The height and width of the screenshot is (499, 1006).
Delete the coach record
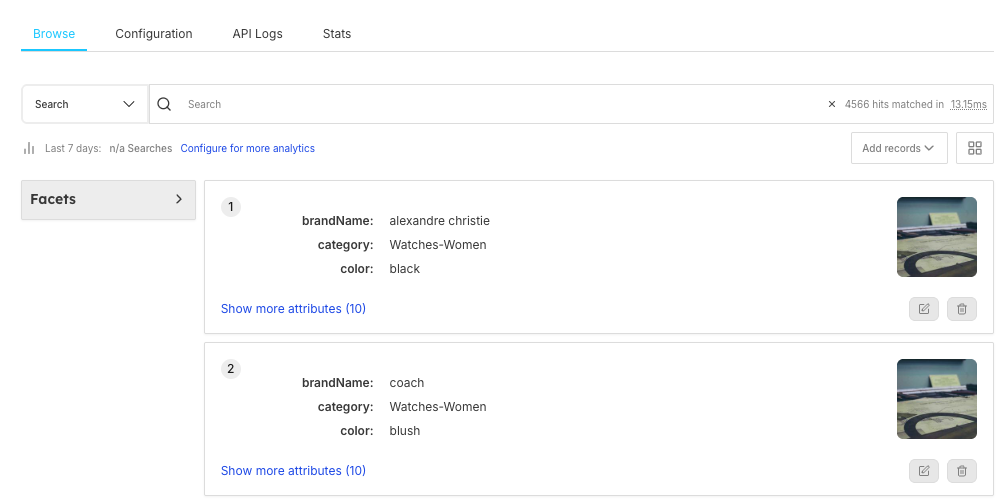pos(962,471)
